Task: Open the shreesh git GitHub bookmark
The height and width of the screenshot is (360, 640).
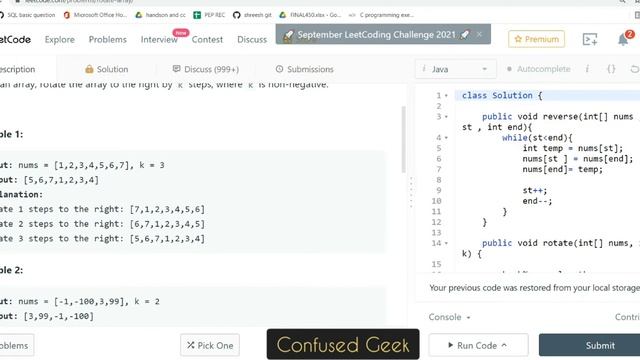Action: pos(252,15)
